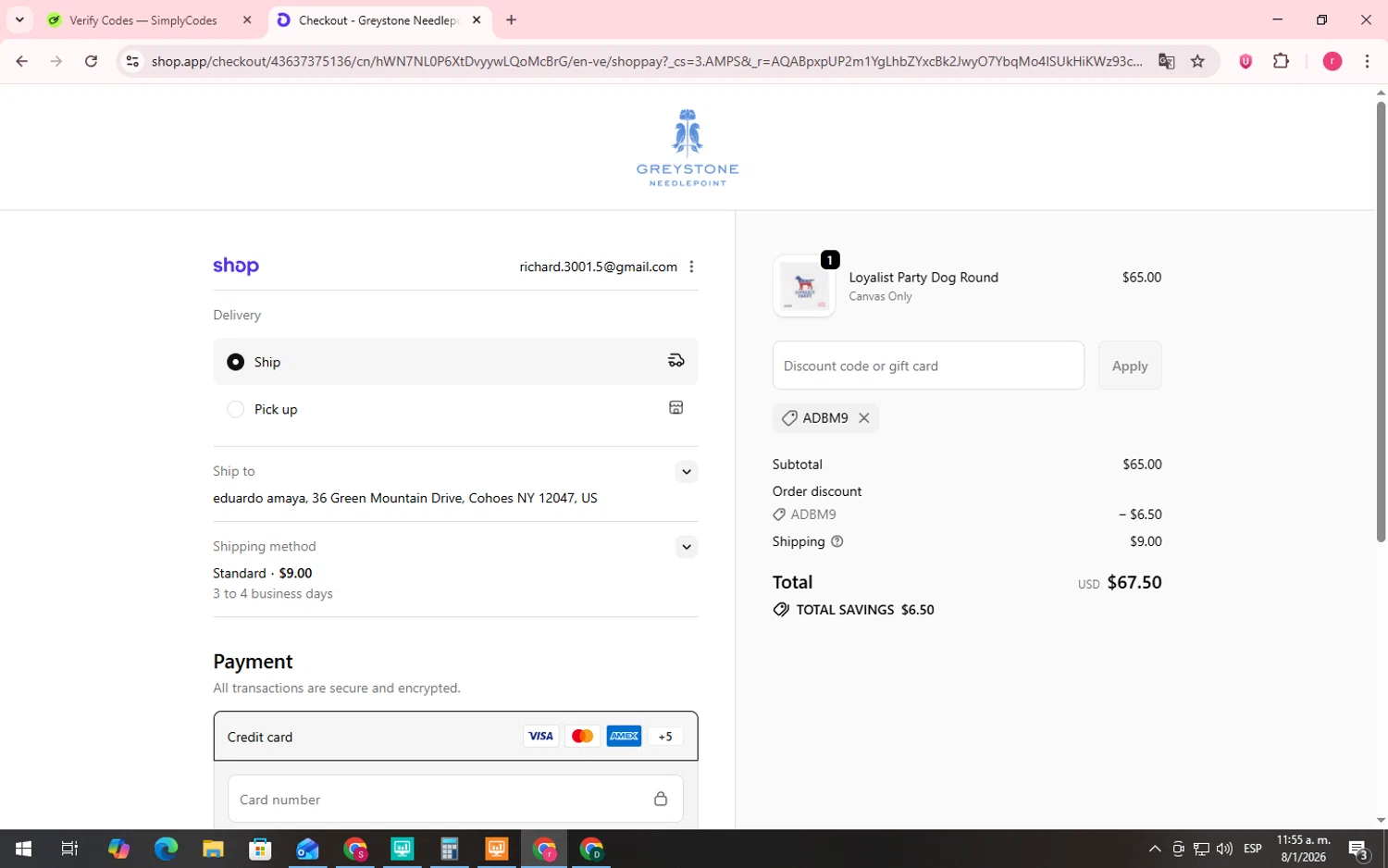Open the Chrome profile avatar

1332,61
